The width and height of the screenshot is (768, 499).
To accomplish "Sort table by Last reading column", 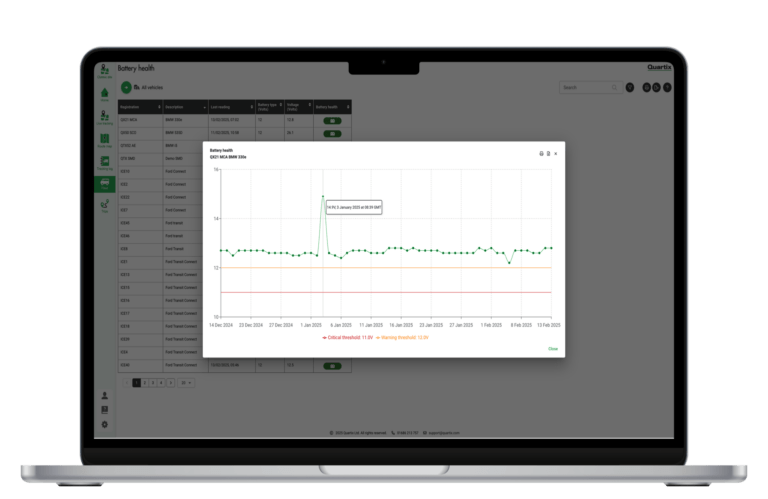I will pyautogui.click(x=232, y=107).
